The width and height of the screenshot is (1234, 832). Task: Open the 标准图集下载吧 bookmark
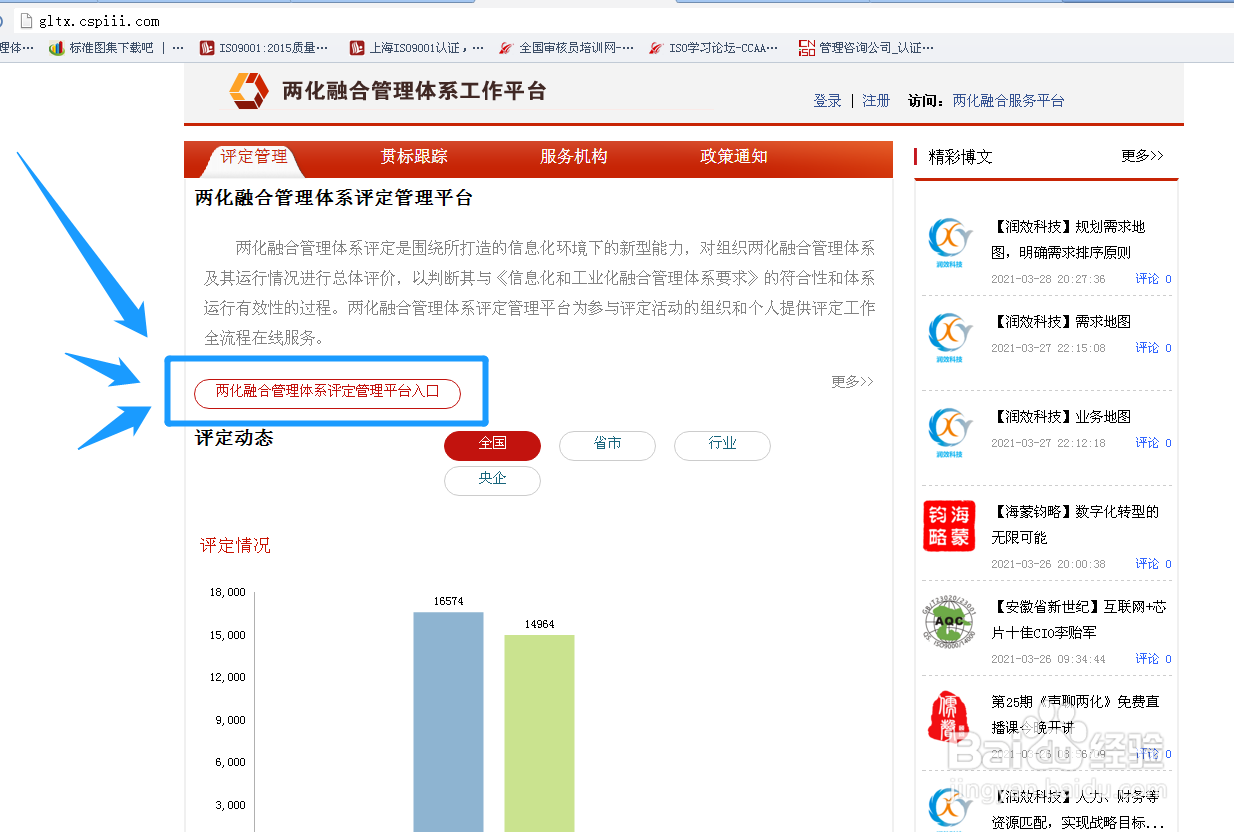coord(102,47)
